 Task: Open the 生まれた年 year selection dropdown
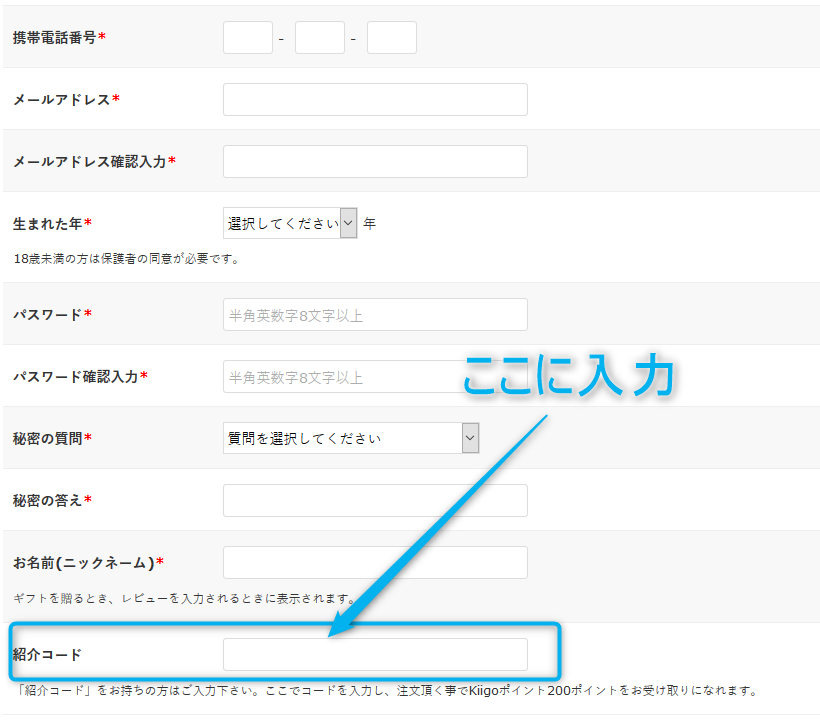click(283, 222)
